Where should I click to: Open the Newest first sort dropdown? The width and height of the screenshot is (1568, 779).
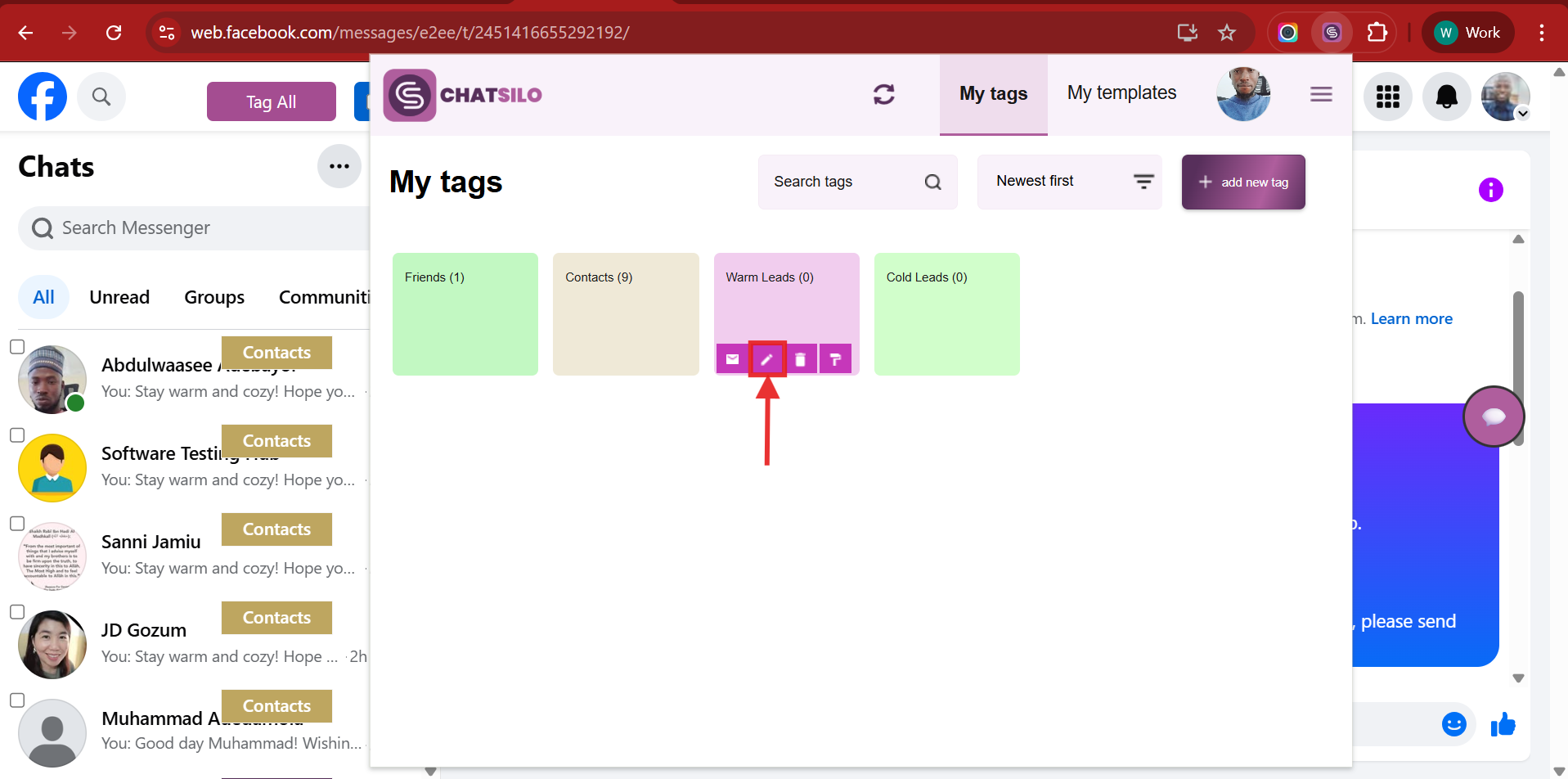(1069, 182)
